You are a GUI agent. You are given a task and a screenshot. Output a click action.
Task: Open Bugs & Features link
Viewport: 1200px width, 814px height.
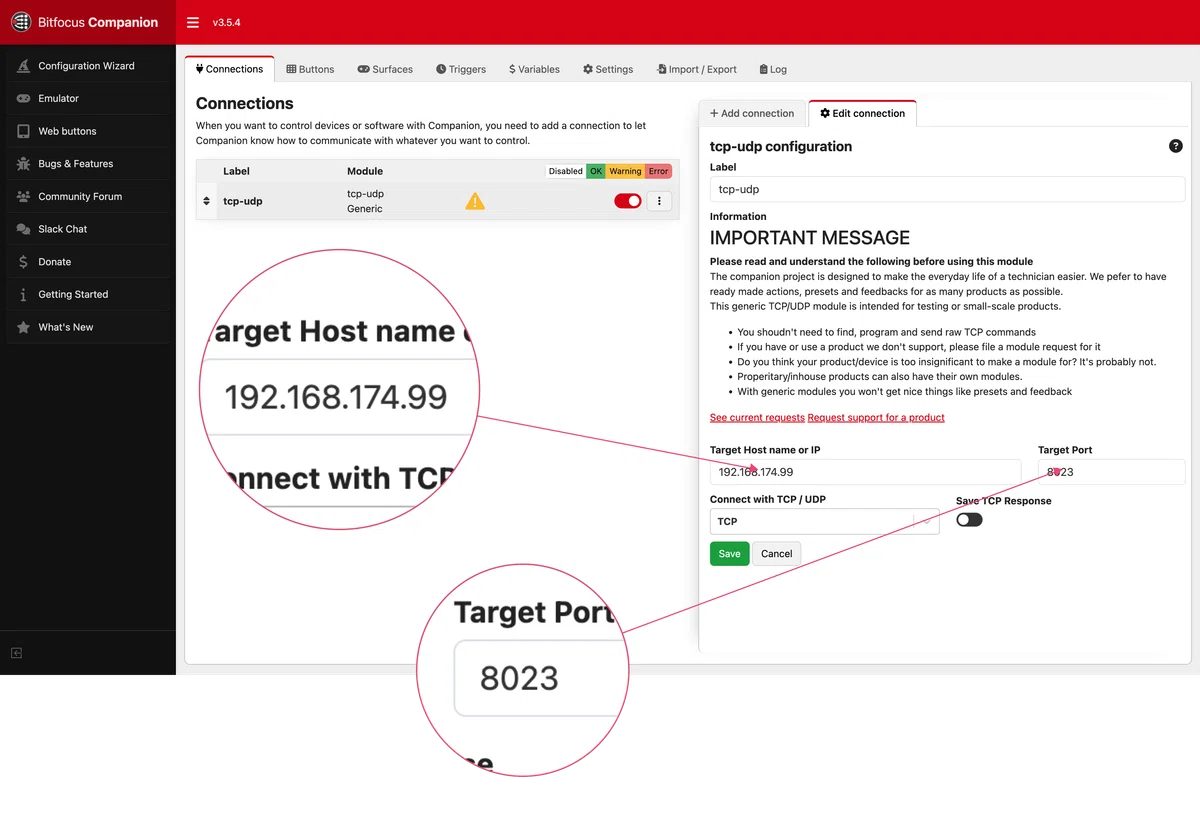88,164
